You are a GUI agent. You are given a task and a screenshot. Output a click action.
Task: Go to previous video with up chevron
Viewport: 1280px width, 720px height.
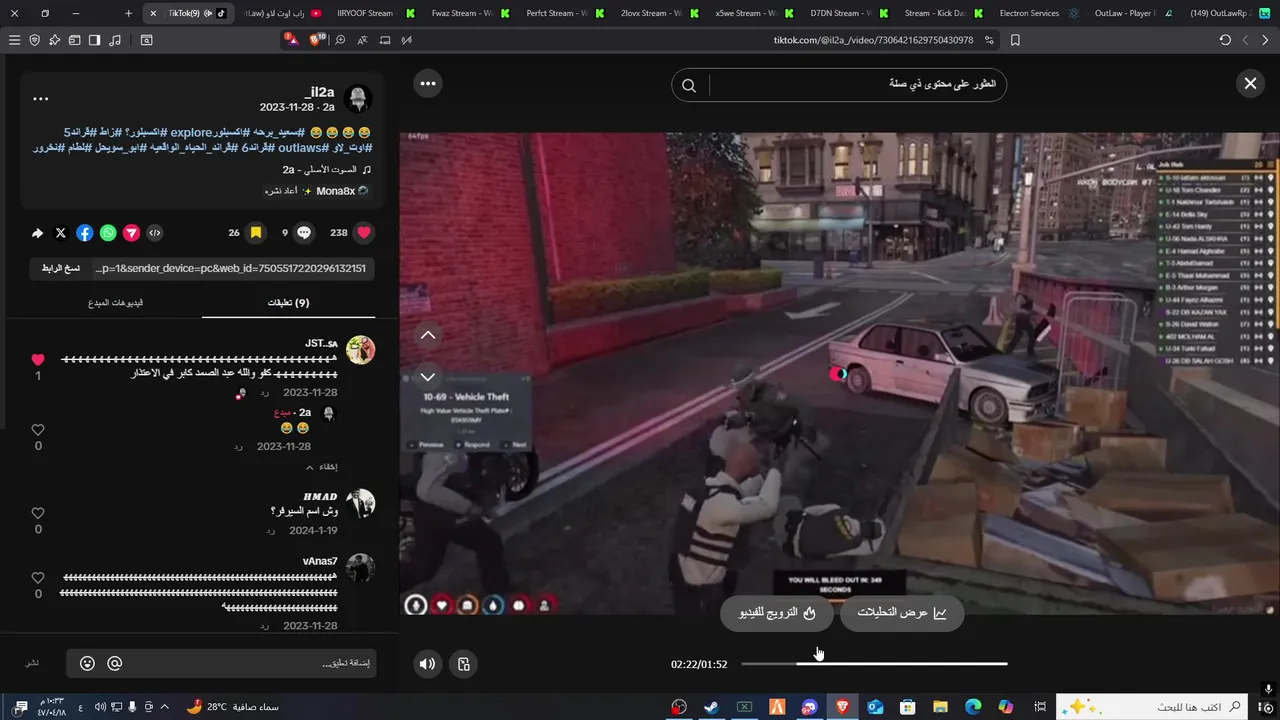(428, 335)
